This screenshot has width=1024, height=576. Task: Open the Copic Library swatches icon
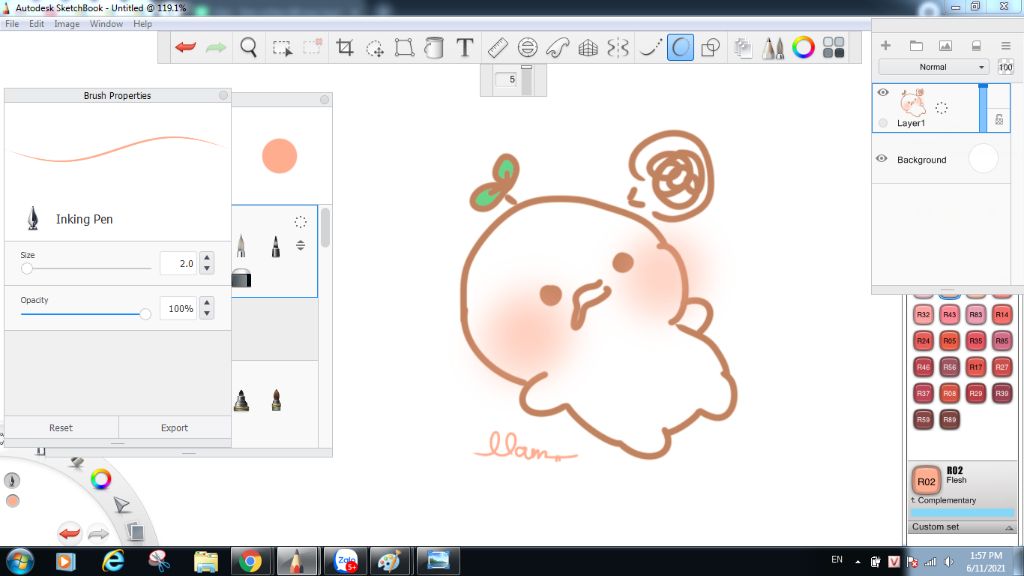pyautogui.click(x=833, y=47)
